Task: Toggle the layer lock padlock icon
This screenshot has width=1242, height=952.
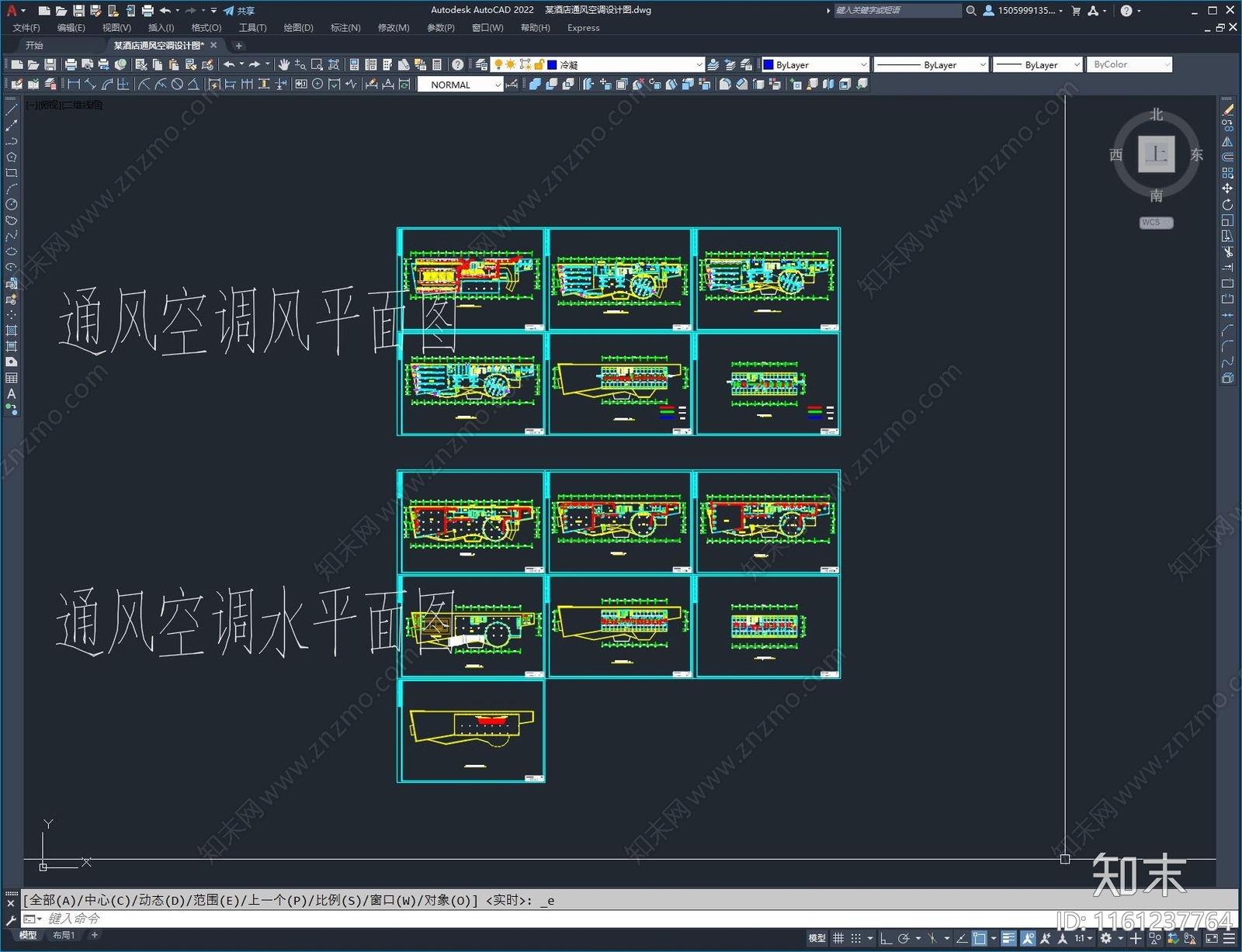Action: (x=540, y=64)
